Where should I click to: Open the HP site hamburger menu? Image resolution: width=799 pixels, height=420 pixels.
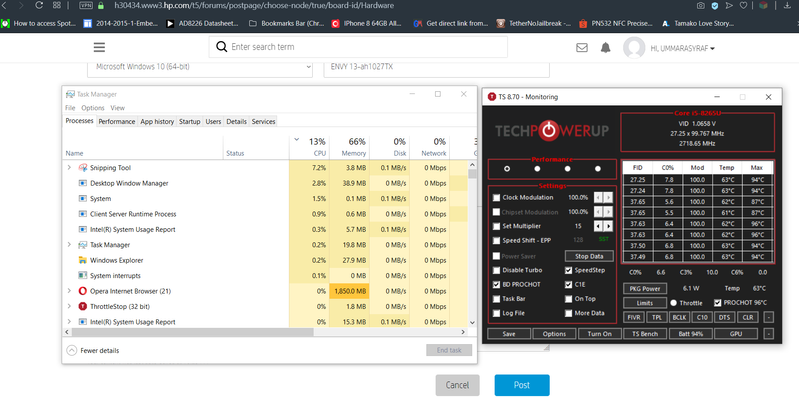pyautogui.click(x=99, y=47)
